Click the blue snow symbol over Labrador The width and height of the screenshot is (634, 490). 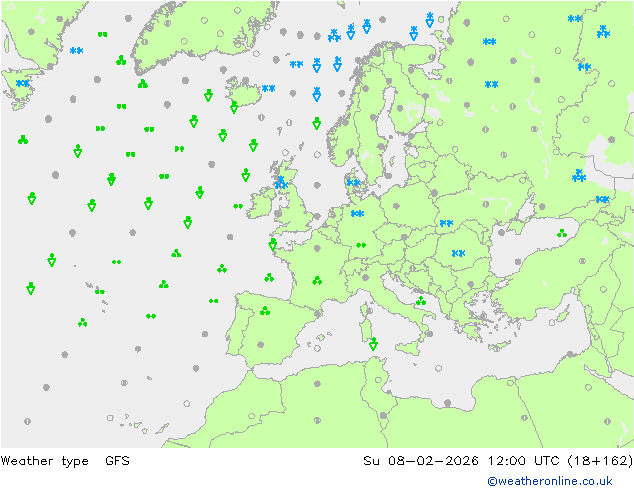point(22,83)
